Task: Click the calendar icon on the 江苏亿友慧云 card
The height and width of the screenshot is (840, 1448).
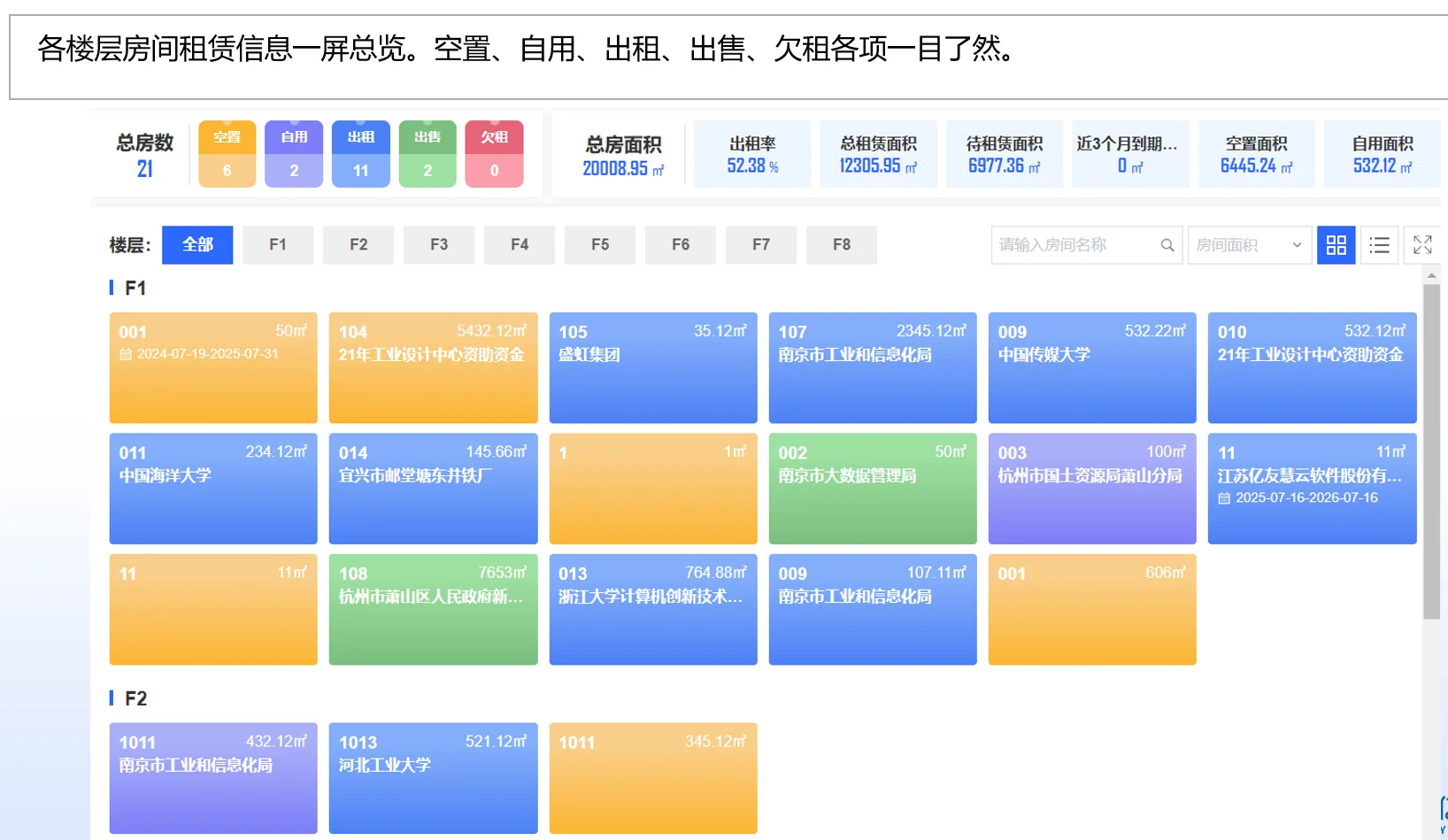Action: pos(1224,498)
